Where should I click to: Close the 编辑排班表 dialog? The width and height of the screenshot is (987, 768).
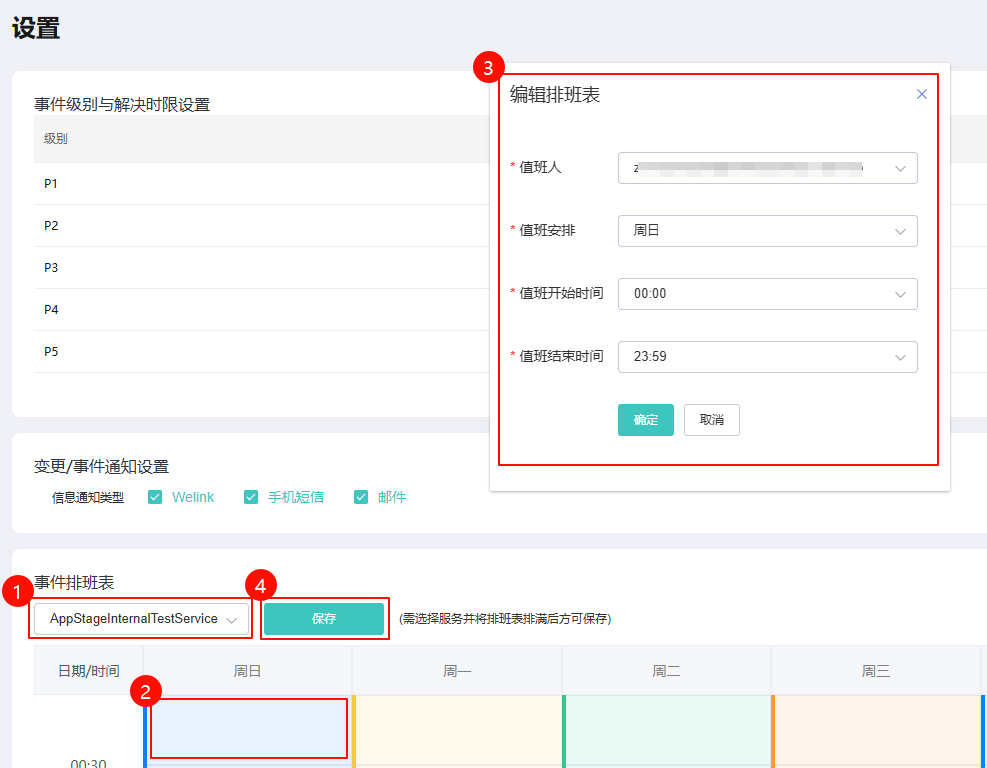922,94
